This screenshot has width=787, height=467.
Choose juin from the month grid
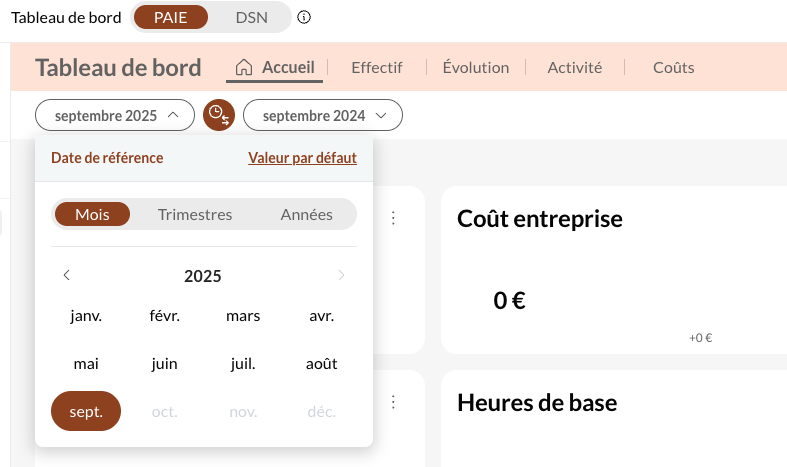tap(164, 364)
